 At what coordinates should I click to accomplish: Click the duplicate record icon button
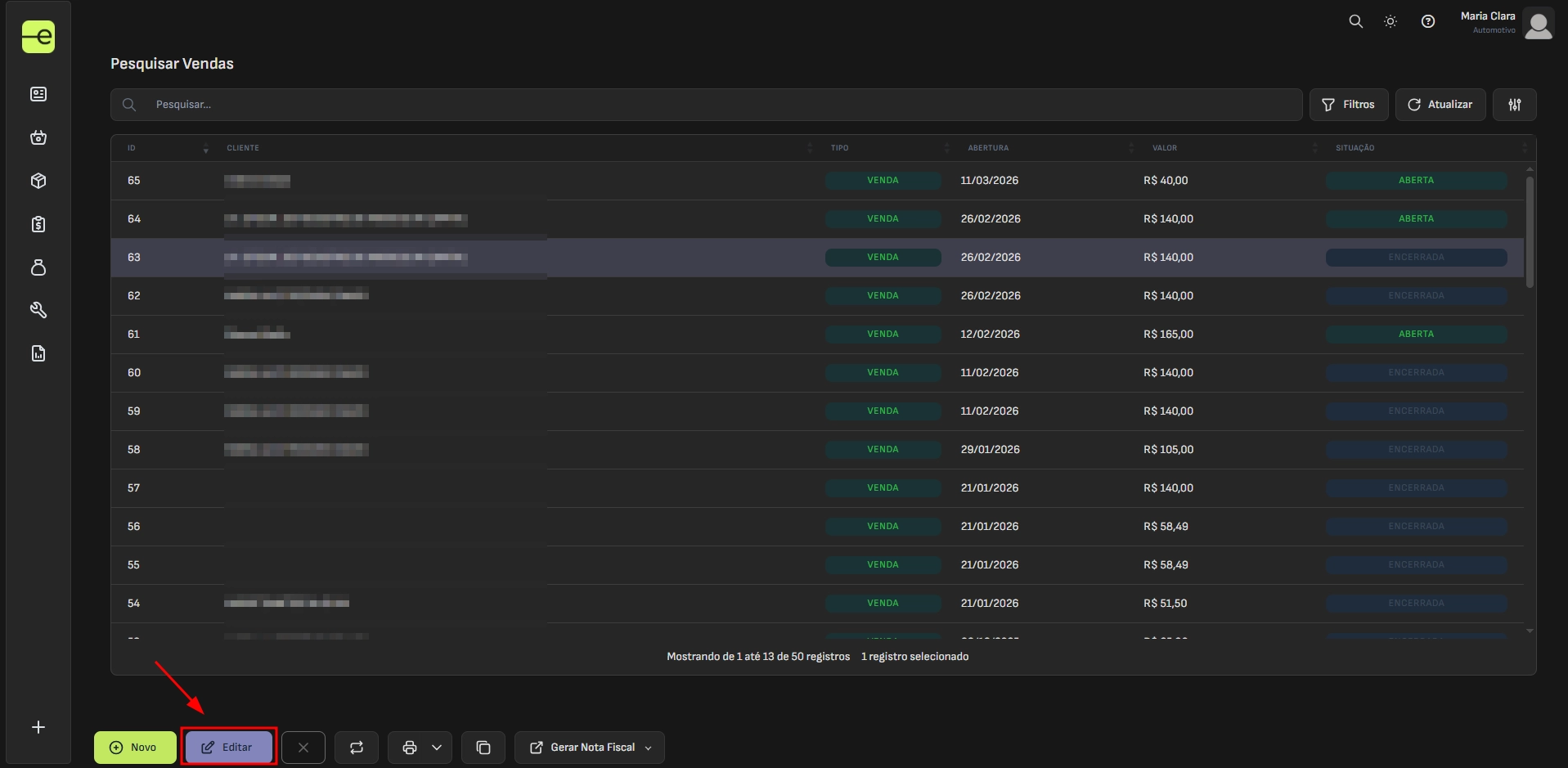[x=483, y=748]
